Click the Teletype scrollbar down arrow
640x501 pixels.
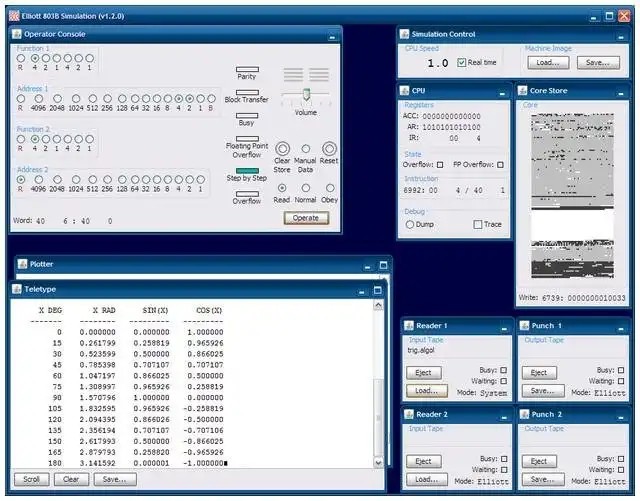378,463
